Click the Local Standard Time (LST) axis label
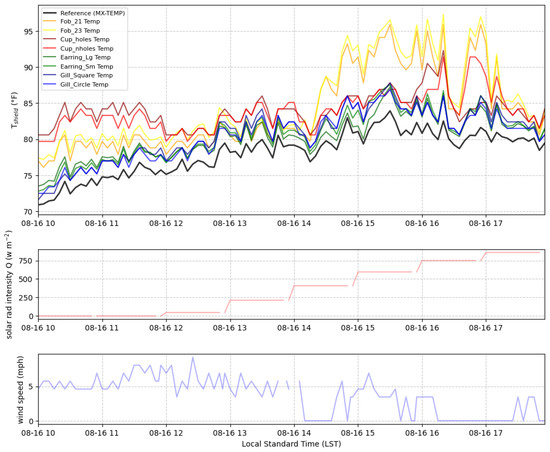This screenshot has width=550, height=452. click(291, 444)
